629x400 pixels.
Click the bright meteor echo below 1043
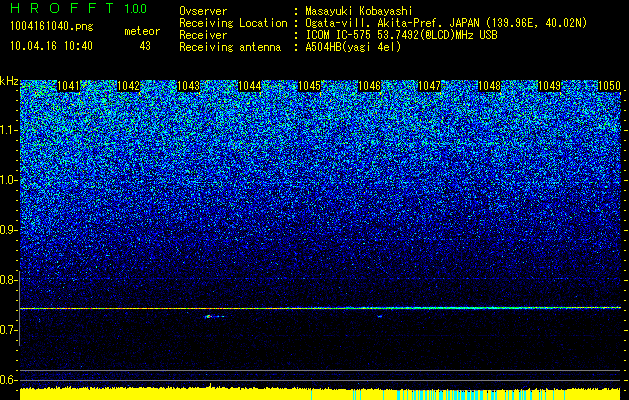[214, 317]
